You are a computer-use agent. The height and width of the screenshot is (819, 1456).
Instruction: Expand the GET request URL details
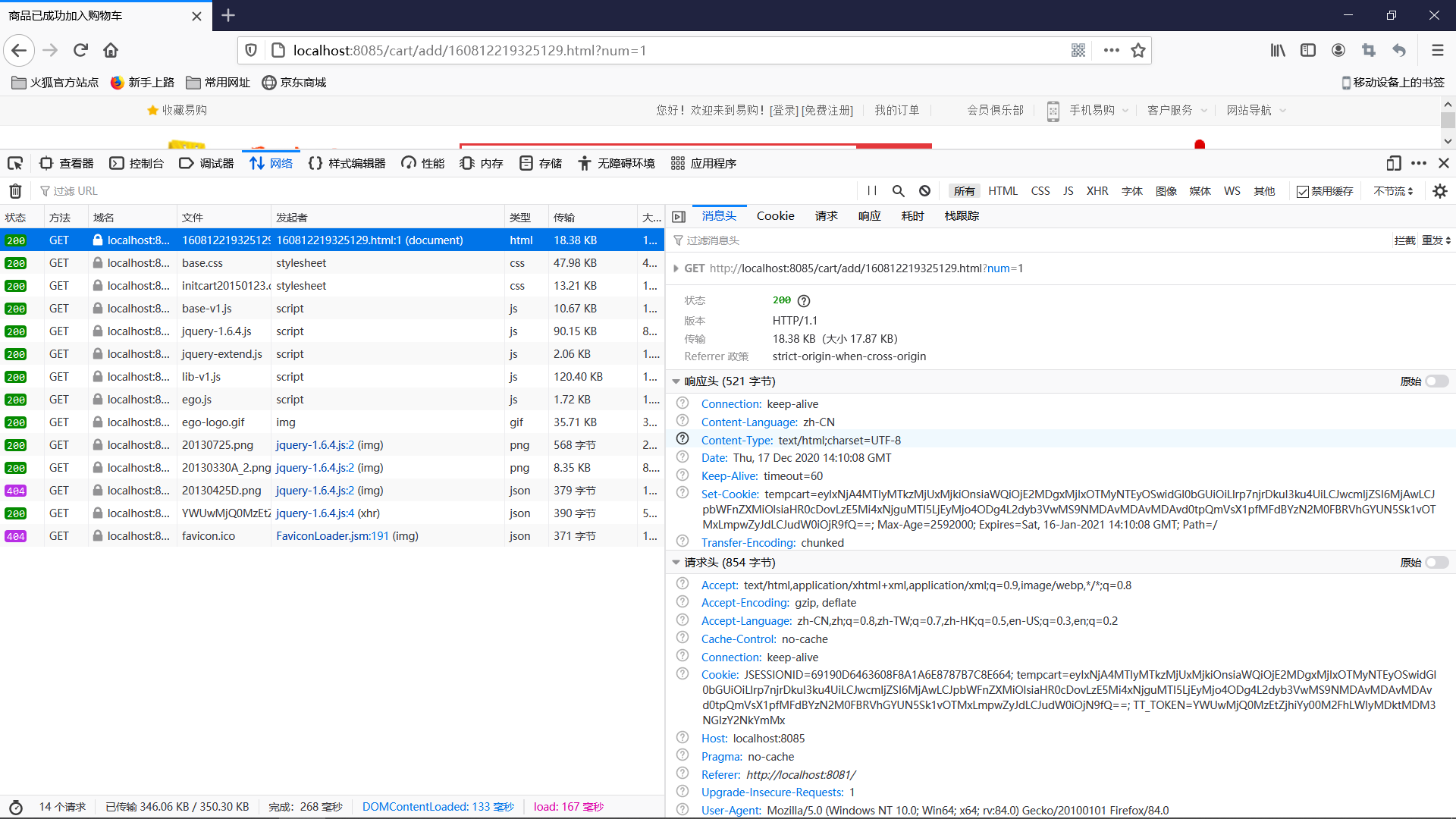676,268
